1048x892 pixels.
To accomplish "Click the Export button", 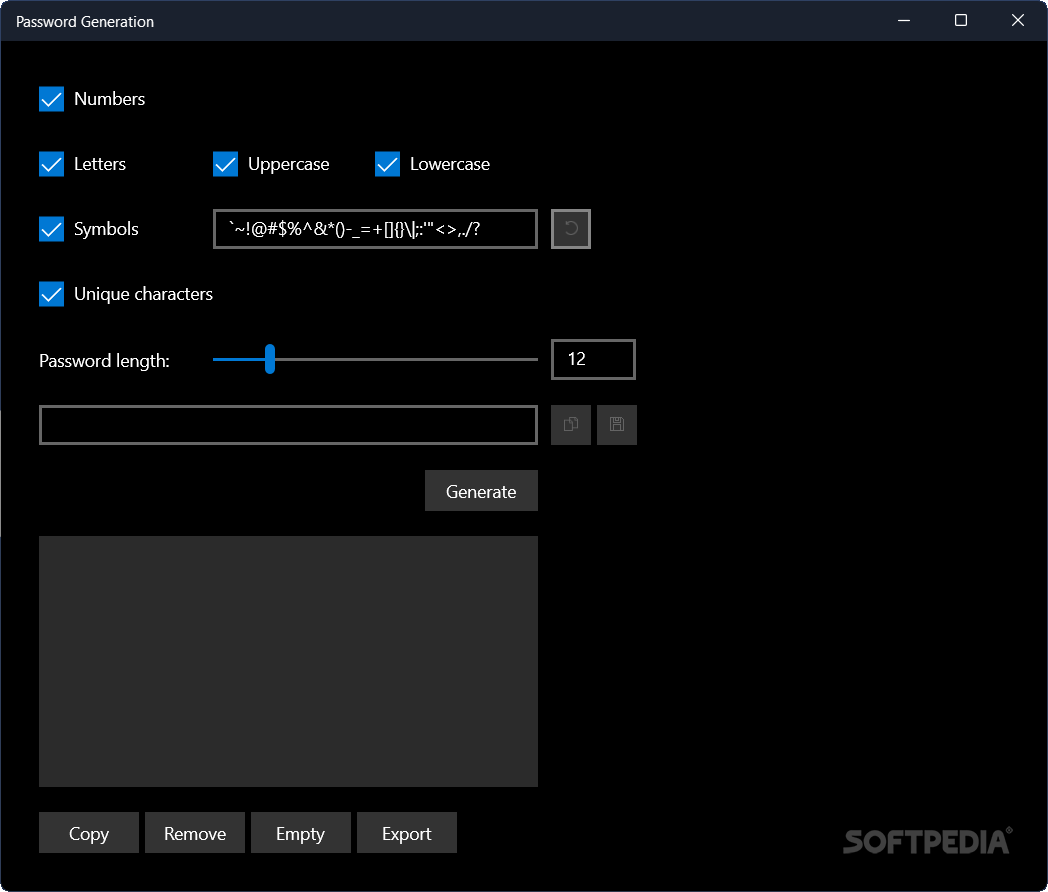I will point(407,833).
